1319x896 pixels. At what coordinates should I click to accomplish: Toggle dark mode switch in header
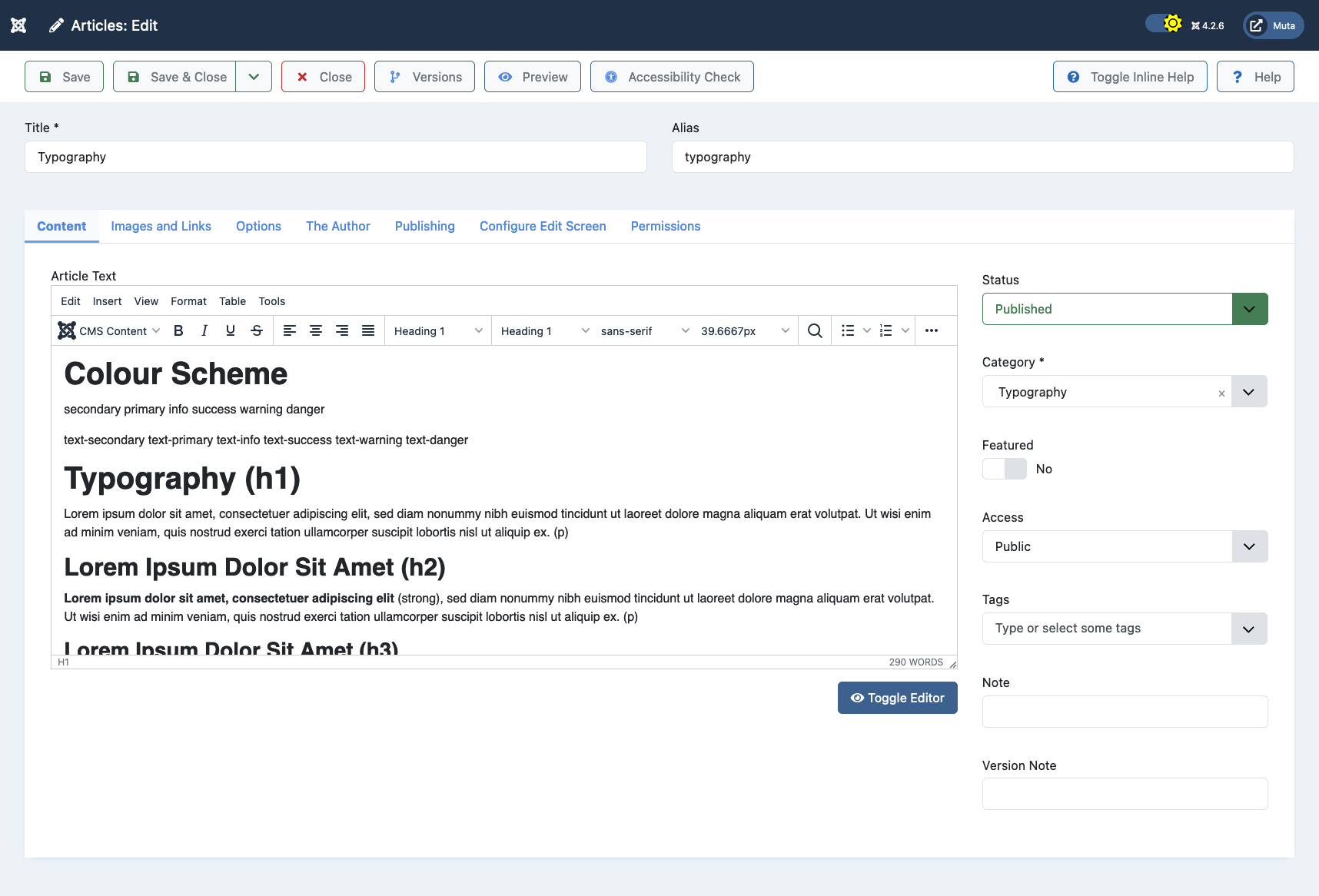pos(1164,25)
